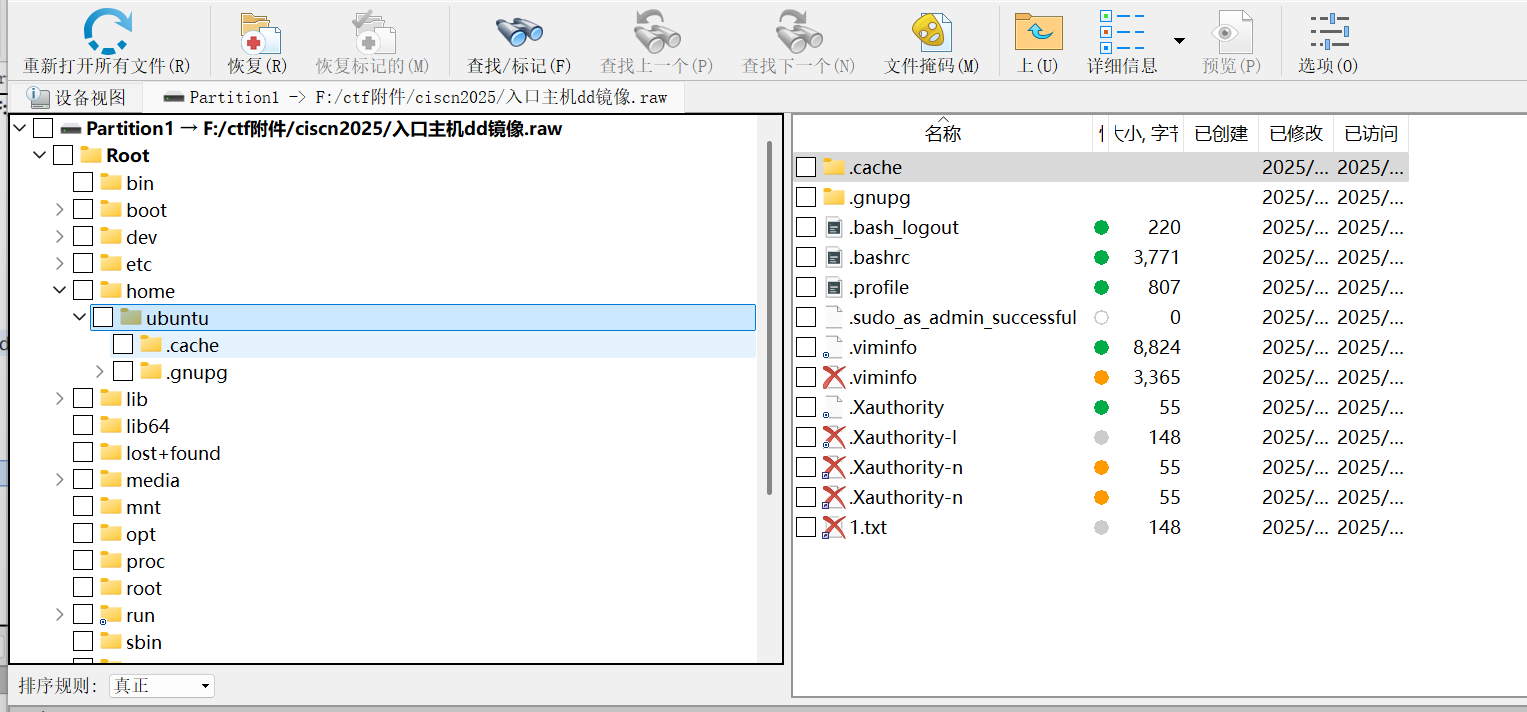Check the box beside 1.txt file

(x=806, y=527)
